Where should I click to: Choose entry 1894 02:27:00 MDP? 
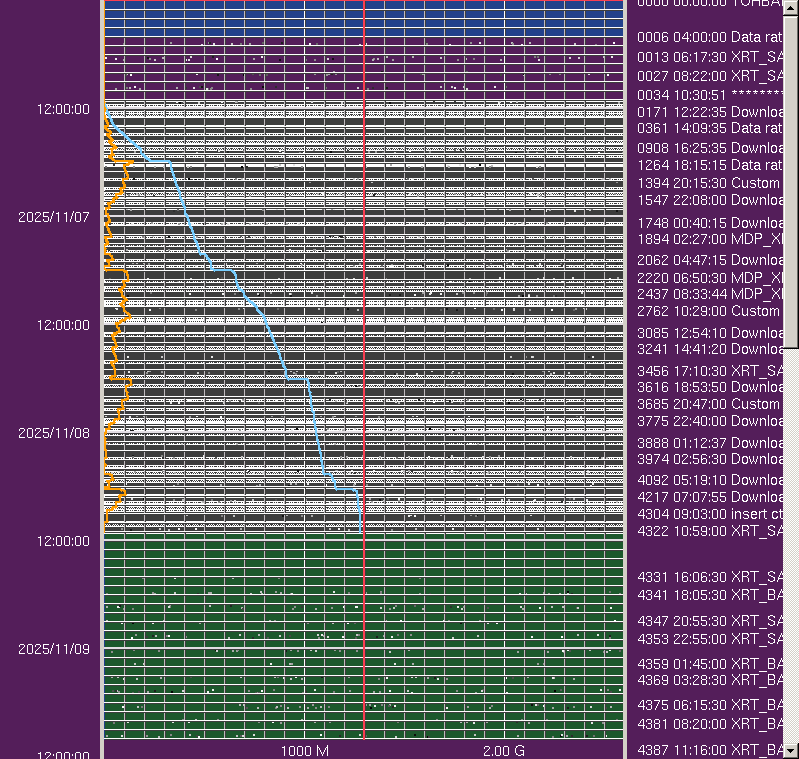pyautogui.click(x=709, y=239)
